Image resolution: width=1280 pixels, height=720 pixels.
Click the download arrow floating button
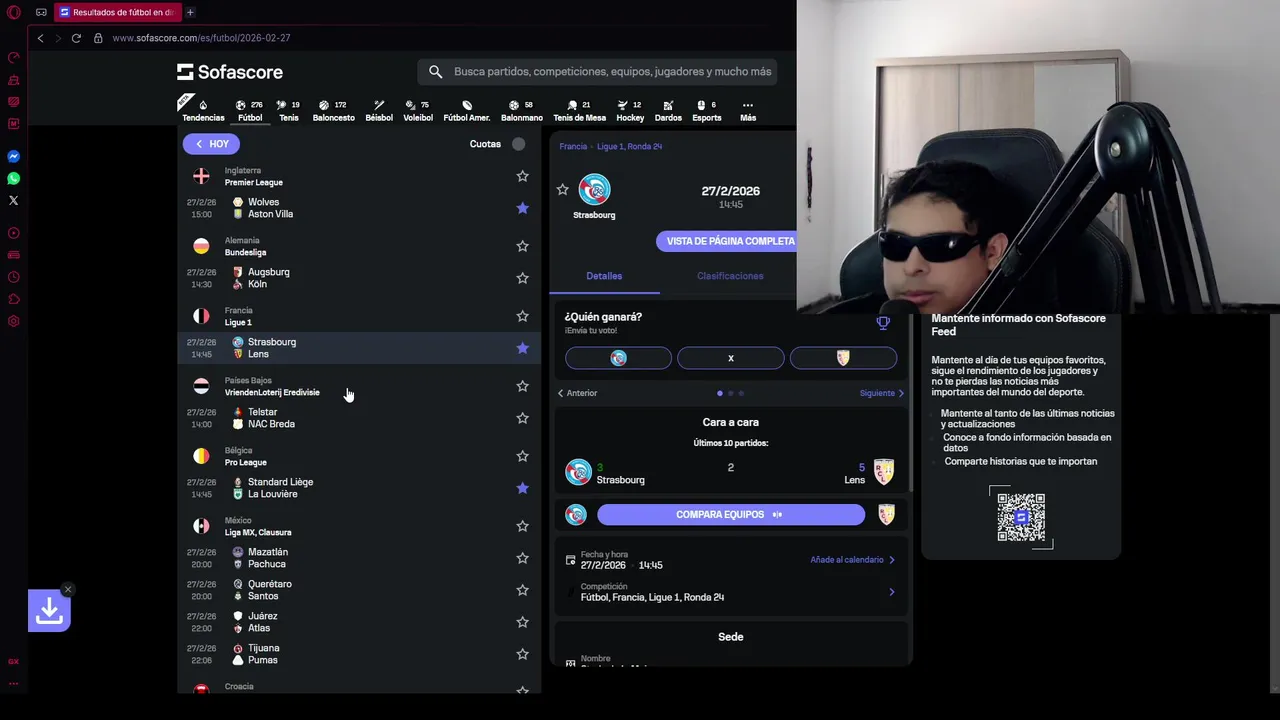pyautogui.click(x=49, y=611)
